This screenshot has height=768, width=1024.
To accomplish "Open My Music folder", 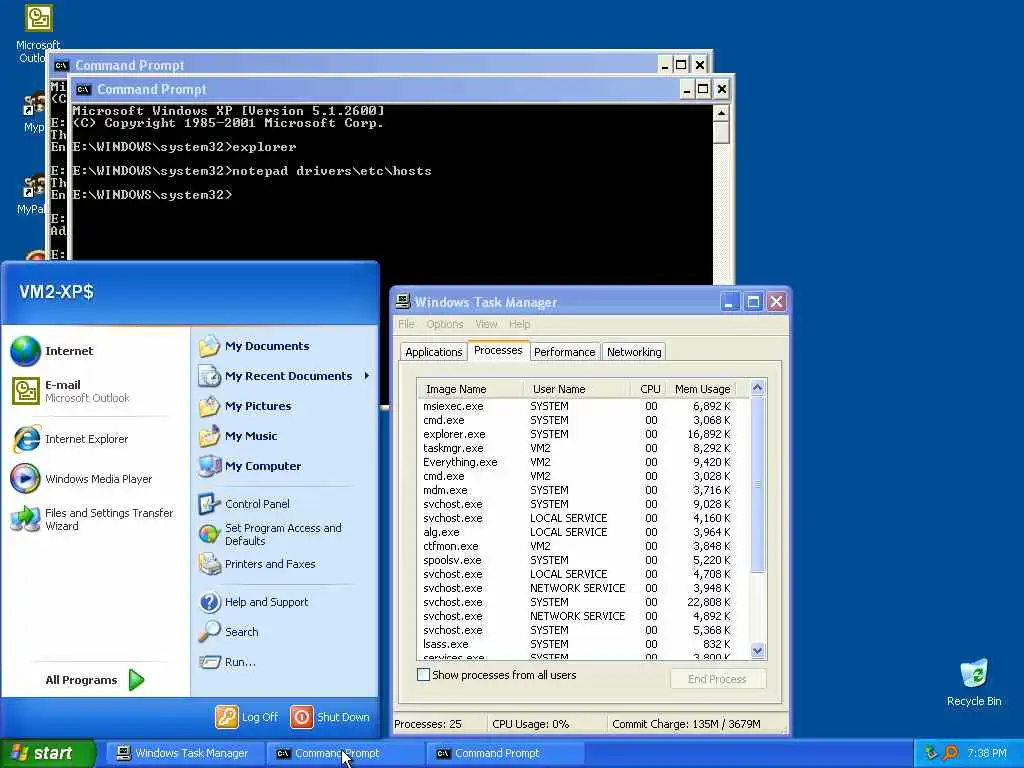I will (238, 436).
